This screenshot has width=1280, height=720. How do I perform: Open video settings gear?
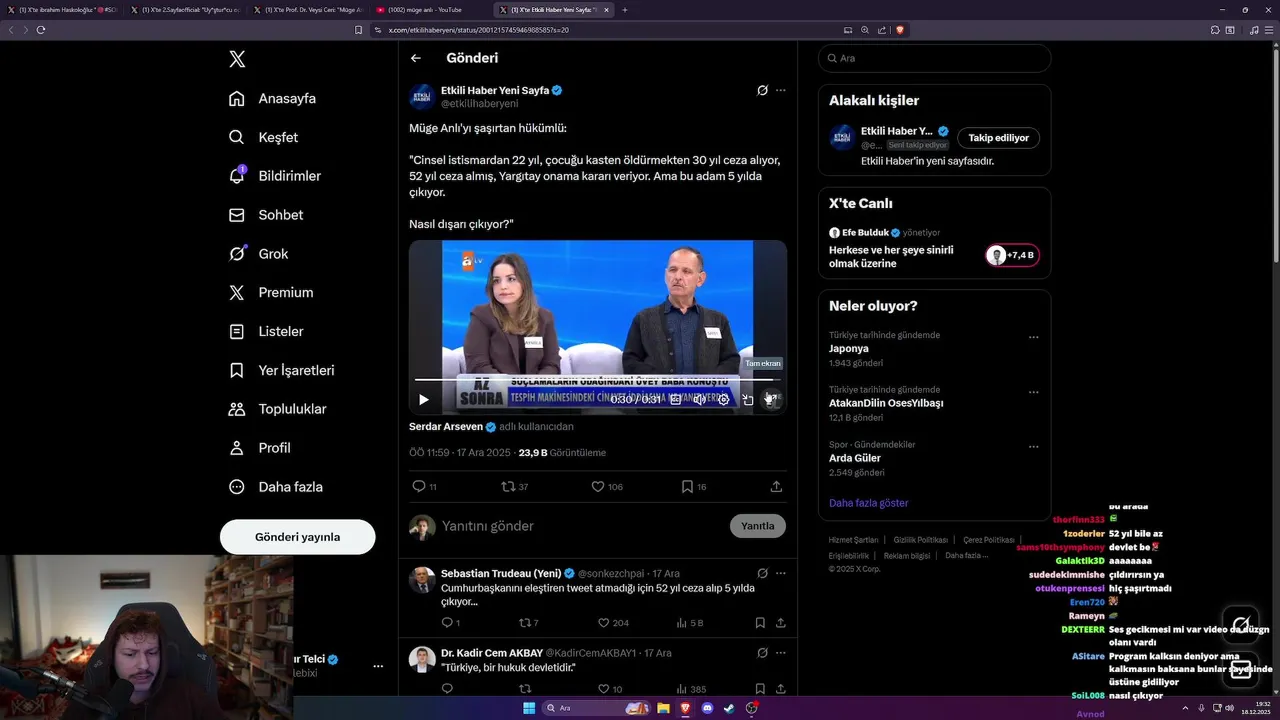tap(723, 399)
